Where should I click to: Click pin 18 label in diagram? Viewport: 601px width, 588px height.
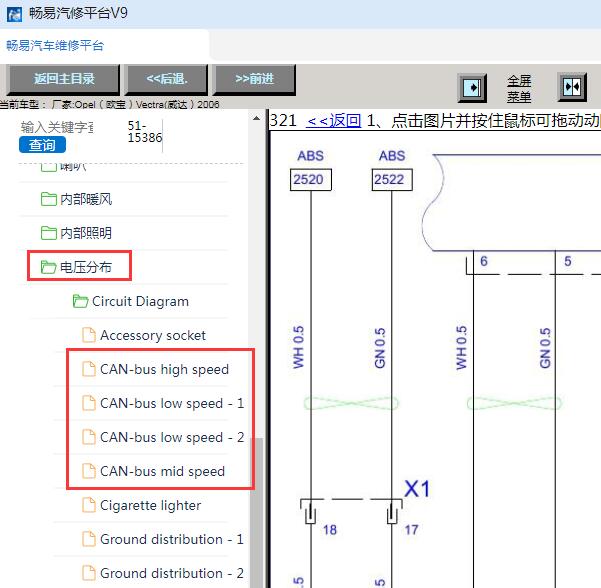(x=330, y=530)
